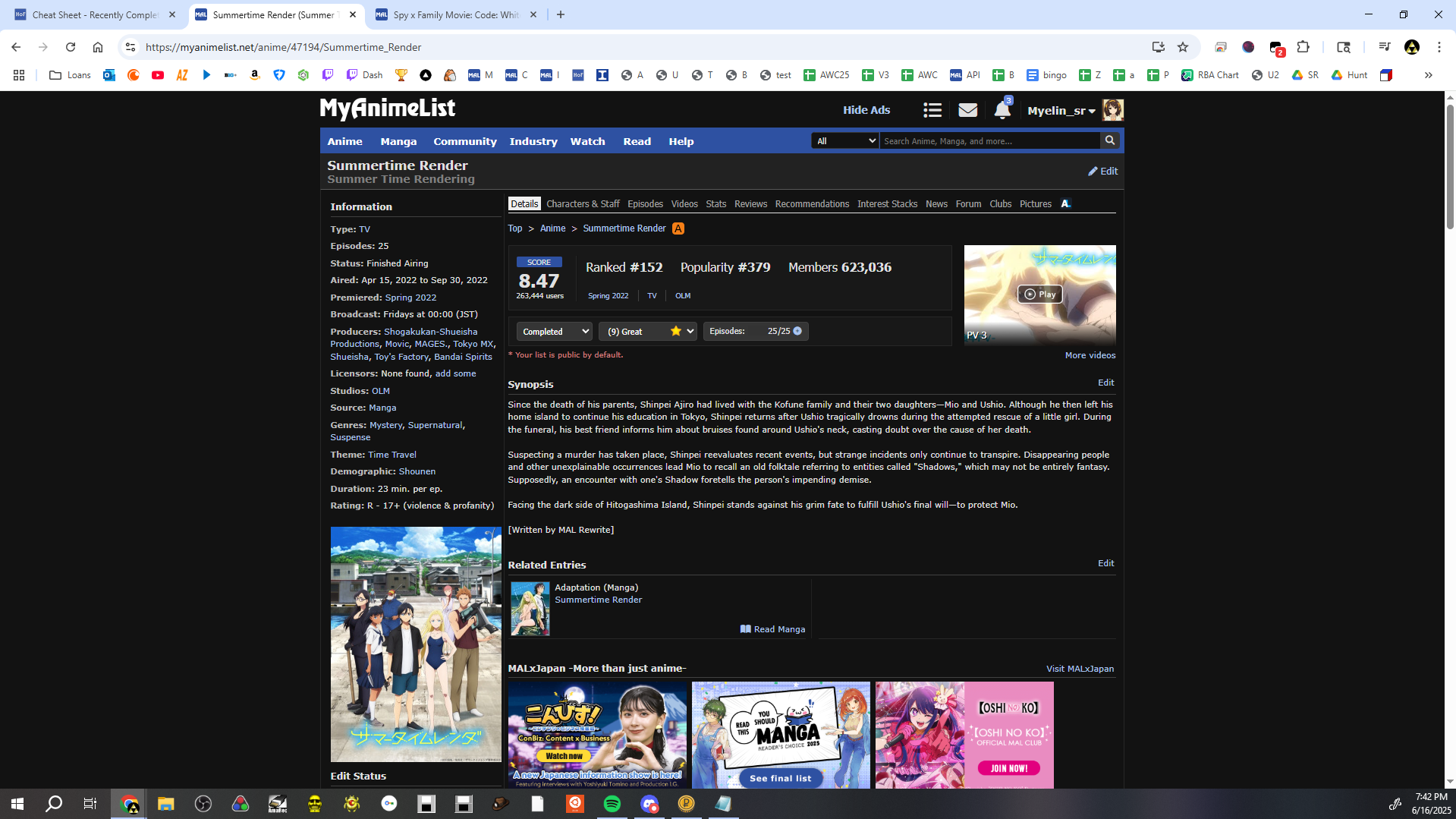Reload the page in Chrome
The height and width of the screenshot is (819, 1456).
[71, 47]
